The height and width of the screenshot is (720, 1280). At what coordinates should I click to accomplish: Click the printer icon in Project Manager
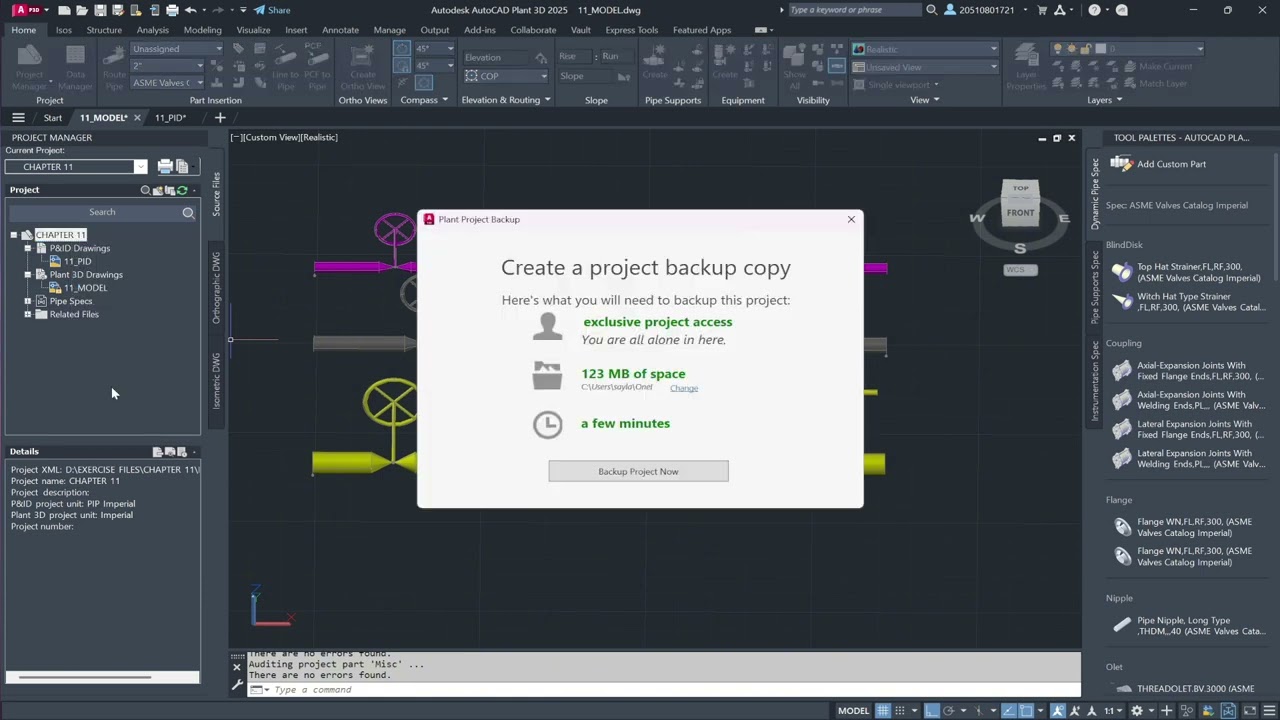[x=165, y=166]
